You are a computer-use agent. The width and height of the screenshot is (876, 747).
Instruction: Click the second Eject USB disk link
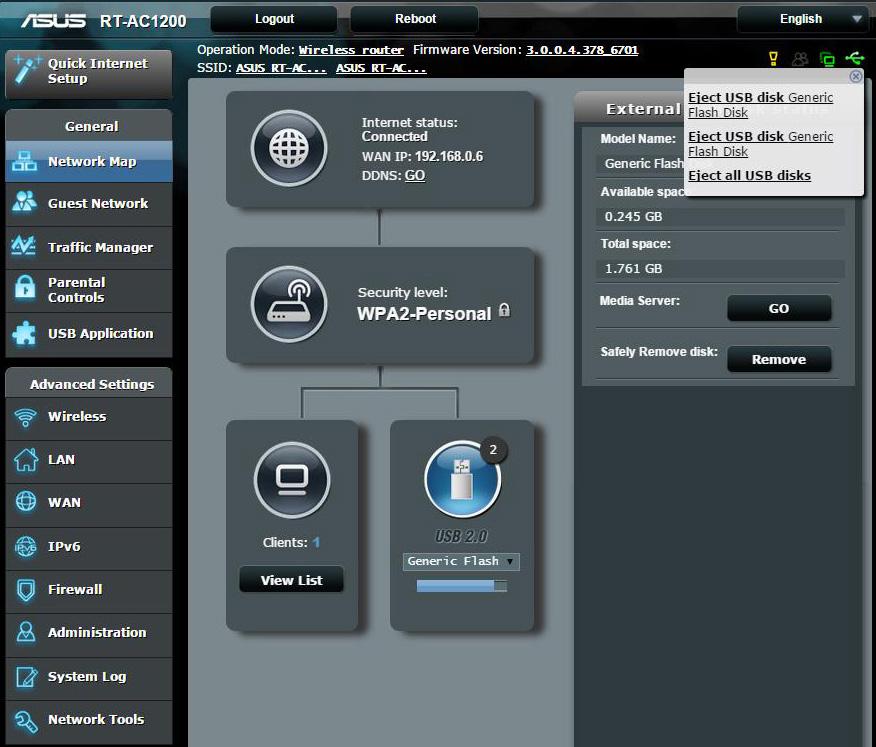point(760,144)
